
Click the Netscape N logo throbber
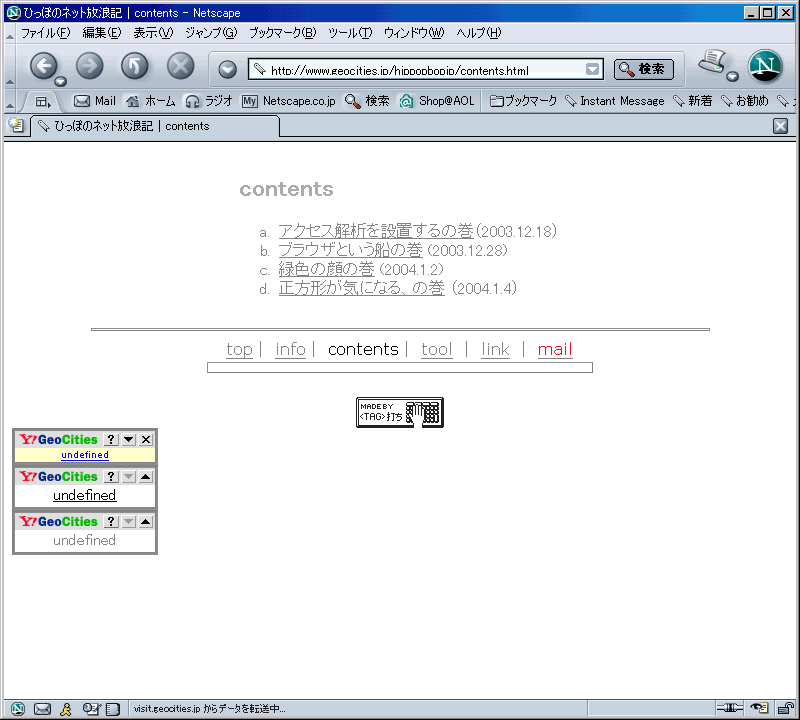765,66
